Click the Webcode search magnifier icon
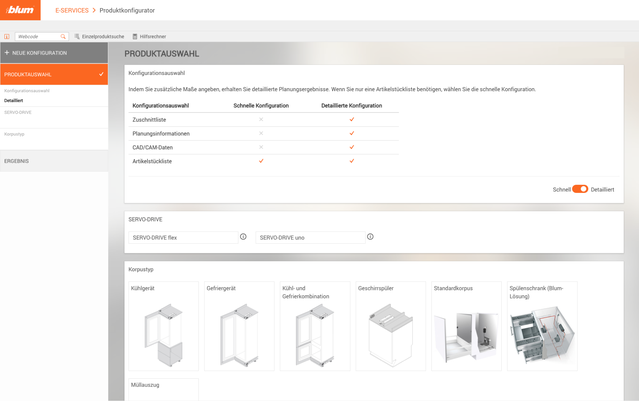Viewport: 639px width, 401px height. point(63,36)
